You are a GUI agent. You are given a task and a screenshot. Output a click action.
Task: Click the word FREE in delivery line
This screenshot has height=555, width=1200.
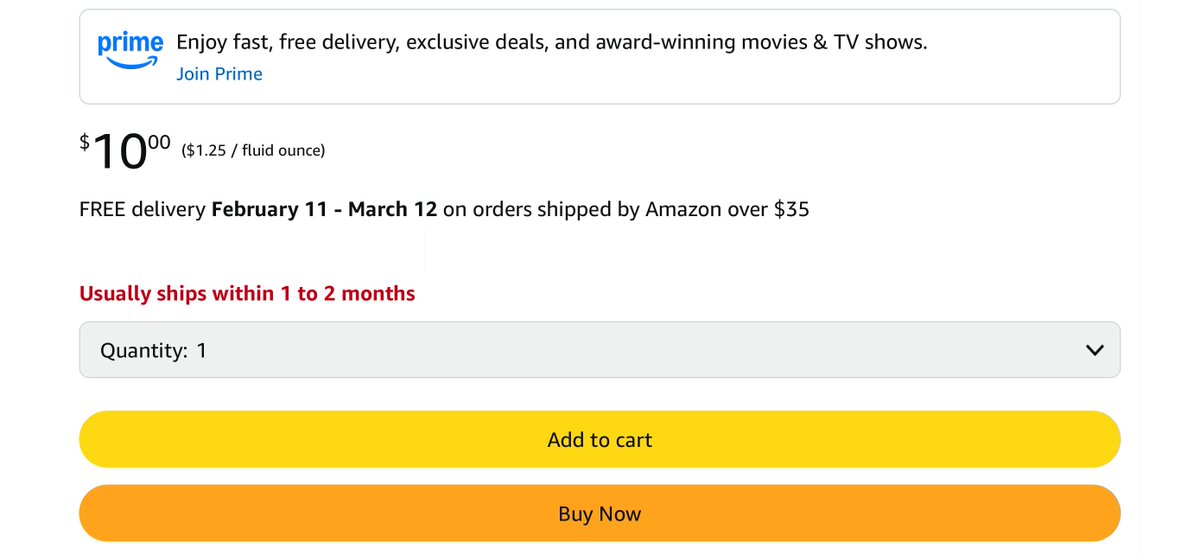(x=100, y=210)
